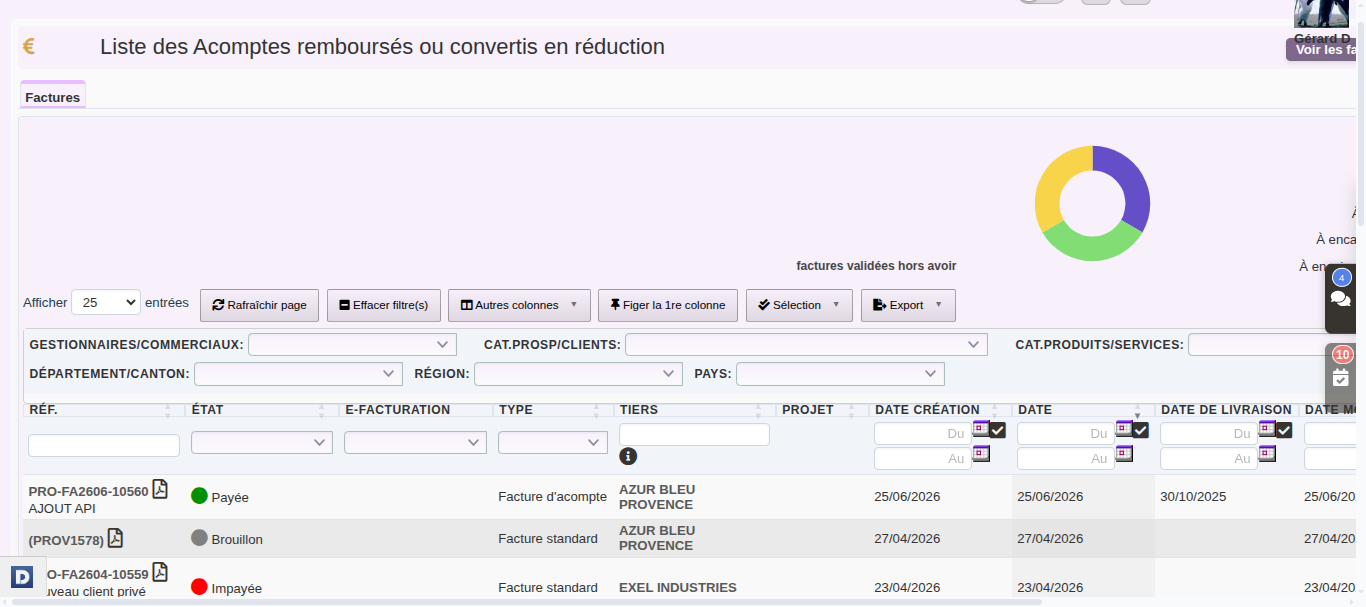Open the État column filter dropdown
This screenshot has width=1366, height=607.
coord(262,442)
